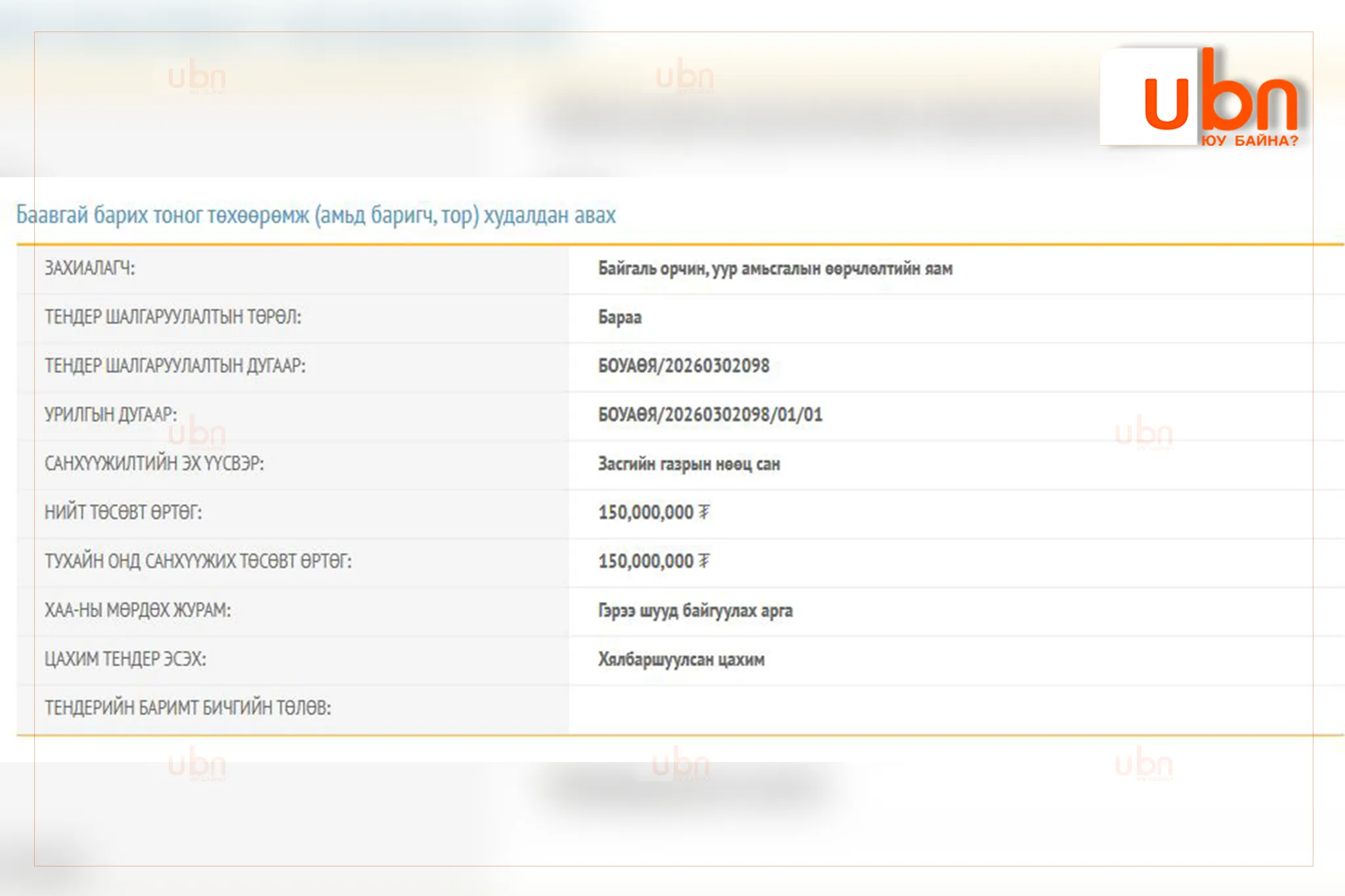Select ministry name 'Байгаль орчин, уур амьсгалын өөрчлөлтийн яам'

[x=775, y=268]
